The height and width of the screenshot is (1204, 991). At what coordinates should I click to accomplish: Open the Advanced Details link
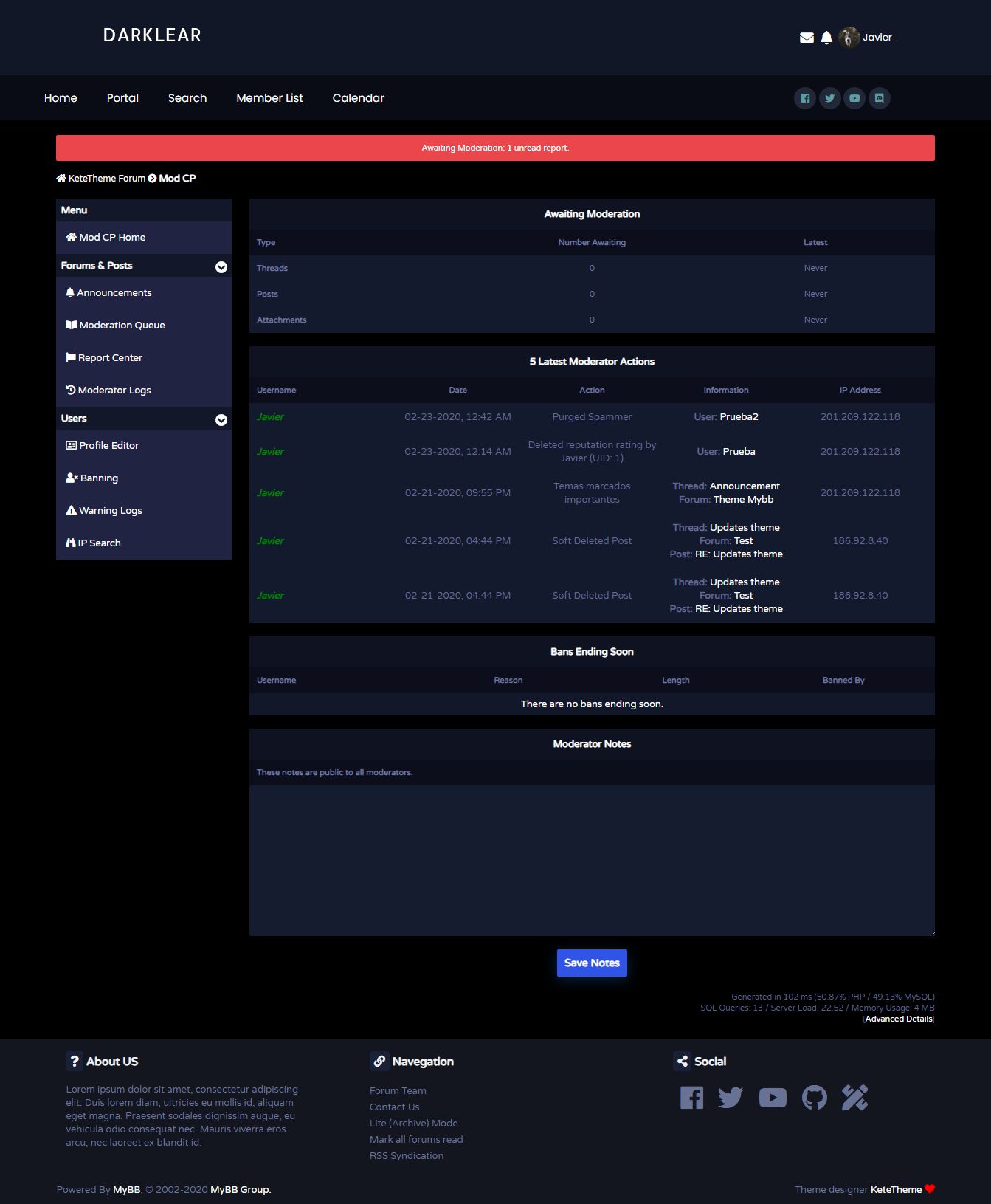(899, 1019)
